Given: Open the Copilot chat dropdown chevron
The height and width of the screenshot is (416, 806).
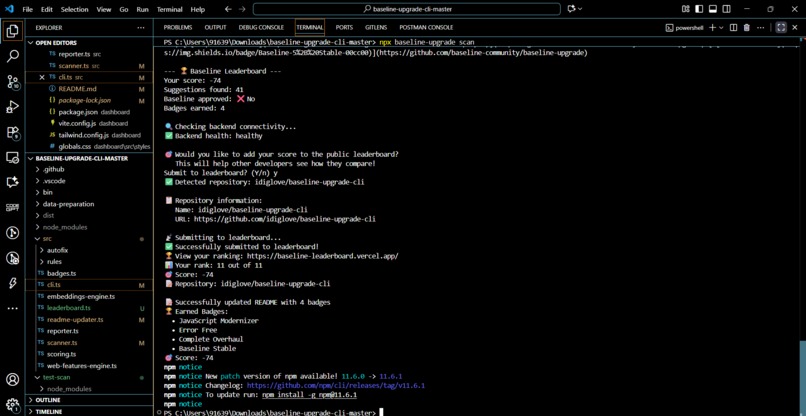Looking at the screenshot, I should click(580, 9).
